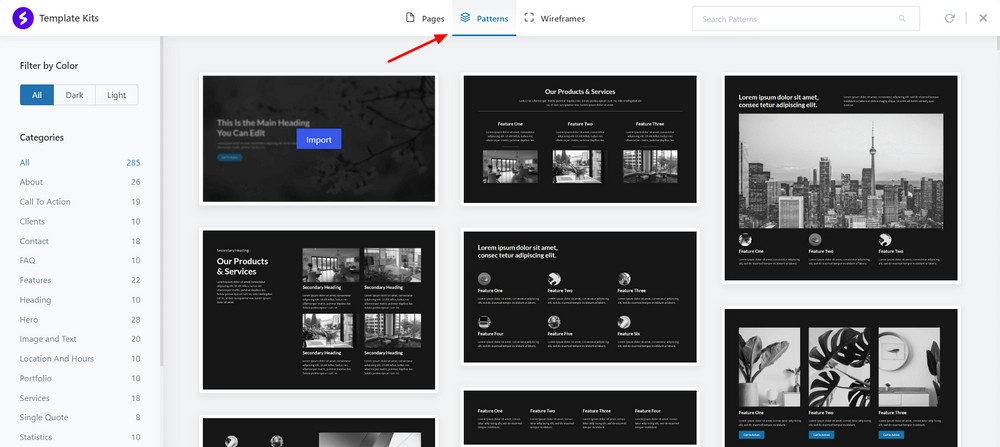Select the Hero category
The width and height of the screenshot is (1000, 447).
[30, 319]
